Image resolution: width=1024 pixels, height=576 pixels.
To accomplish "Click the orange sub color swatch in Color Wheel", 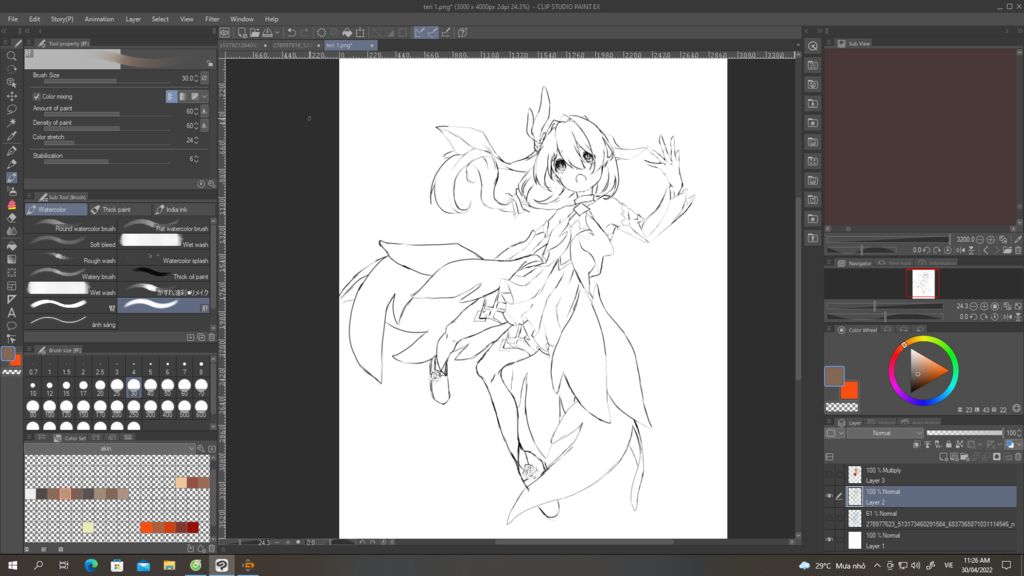I will [x=849, y=391].
